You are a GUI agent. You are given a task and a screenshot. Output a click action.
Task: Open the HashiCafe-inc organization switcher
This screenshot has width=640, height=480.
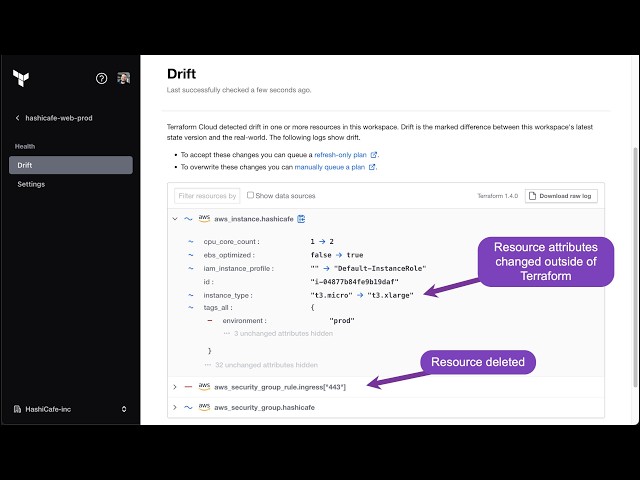pyautogui.click(x=124, y=409)
